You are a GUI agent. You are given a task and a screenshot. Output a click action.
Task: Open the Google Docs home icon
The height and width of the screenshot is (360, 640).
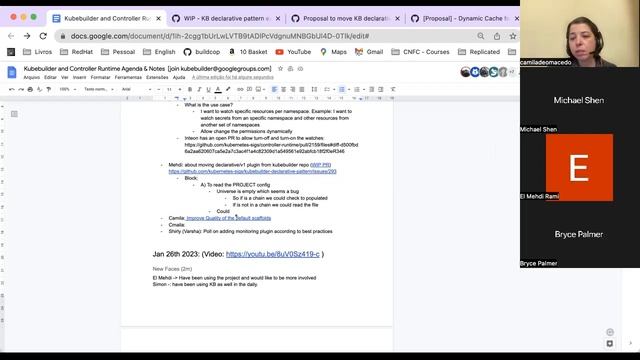coord(12,72)
